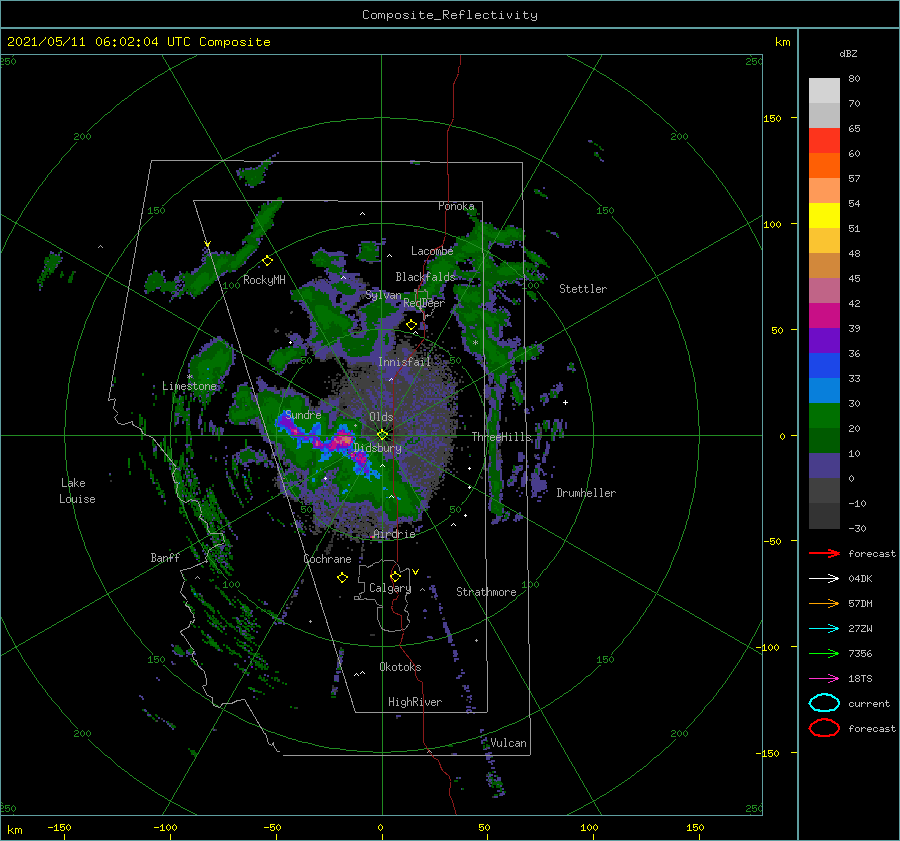The width and height of the screenshot is (900, 841).
Task: Click the '18TS' legend text
Action: click(860, 679)
